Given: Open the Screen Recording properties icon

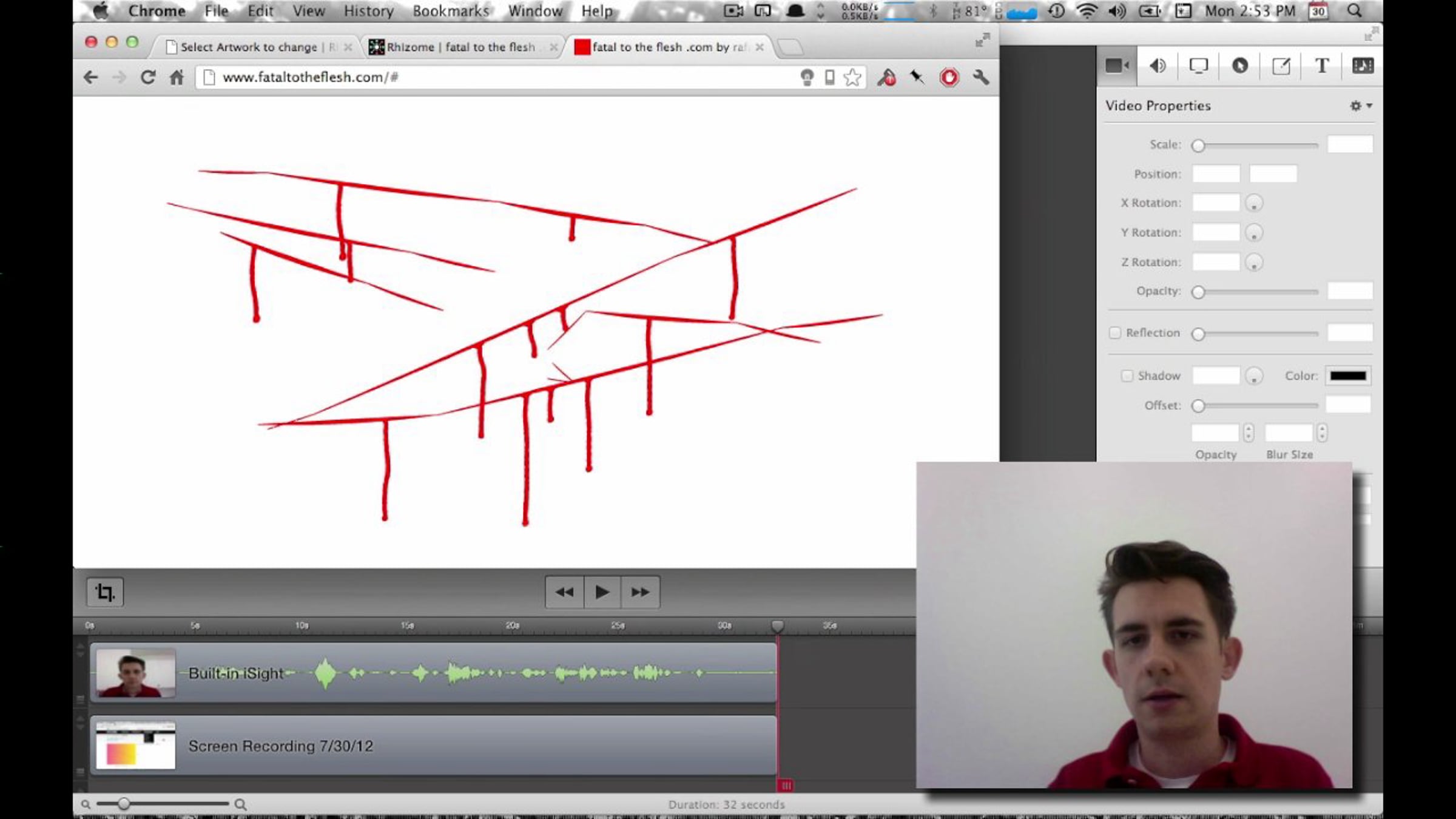Looking at the screenshot, I should pos(1198,66).
